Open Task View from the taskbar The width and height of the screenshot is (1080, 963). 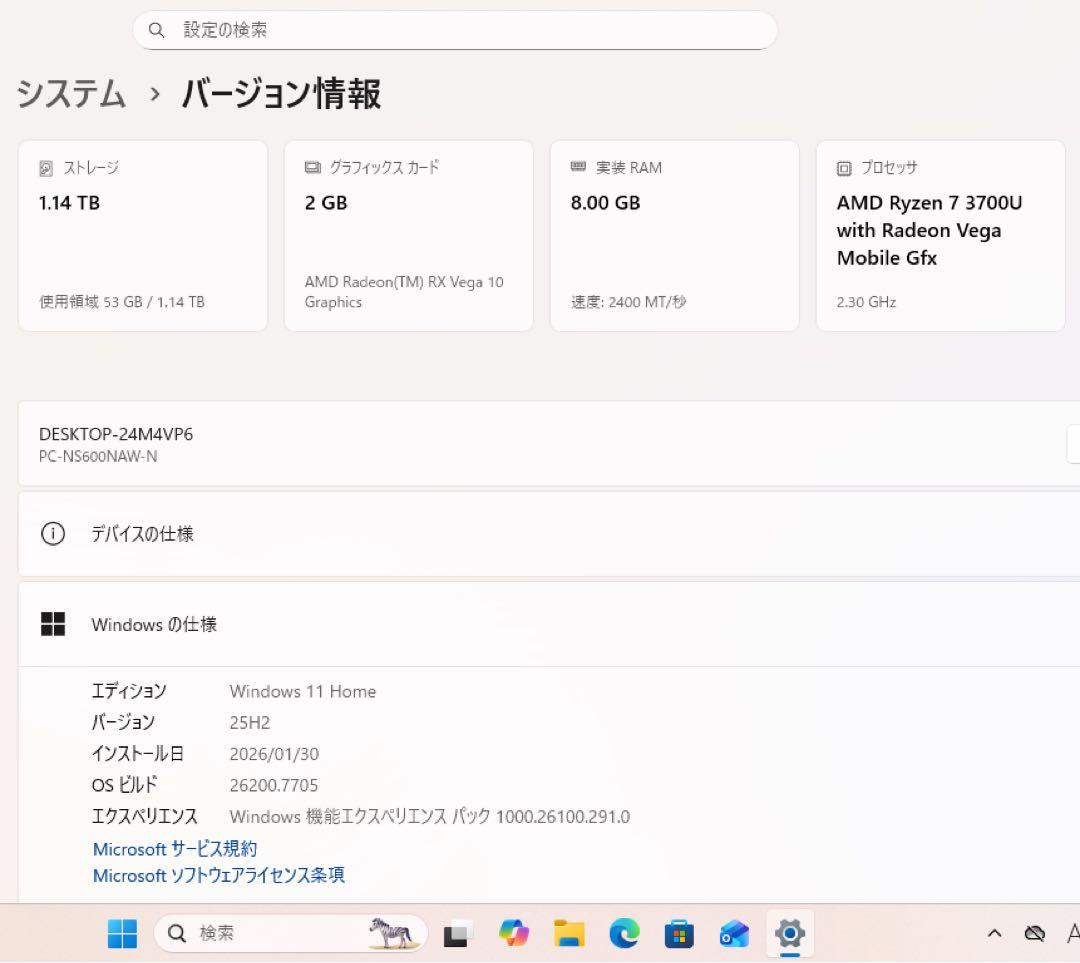click(457, 933)
